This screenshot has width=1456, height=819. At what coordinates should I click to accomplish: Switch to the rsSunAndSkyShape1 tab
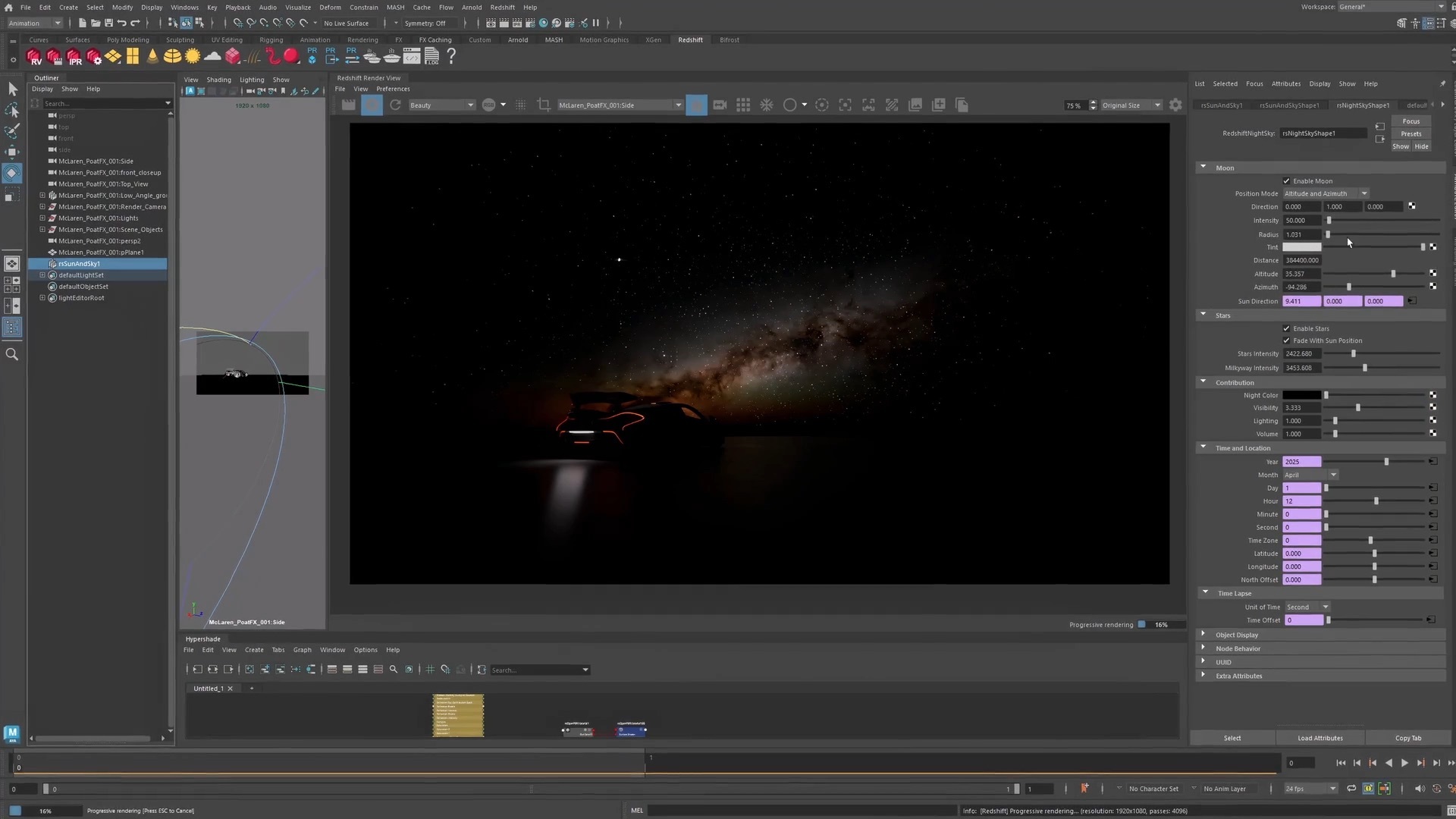[x=1289, y=105]
